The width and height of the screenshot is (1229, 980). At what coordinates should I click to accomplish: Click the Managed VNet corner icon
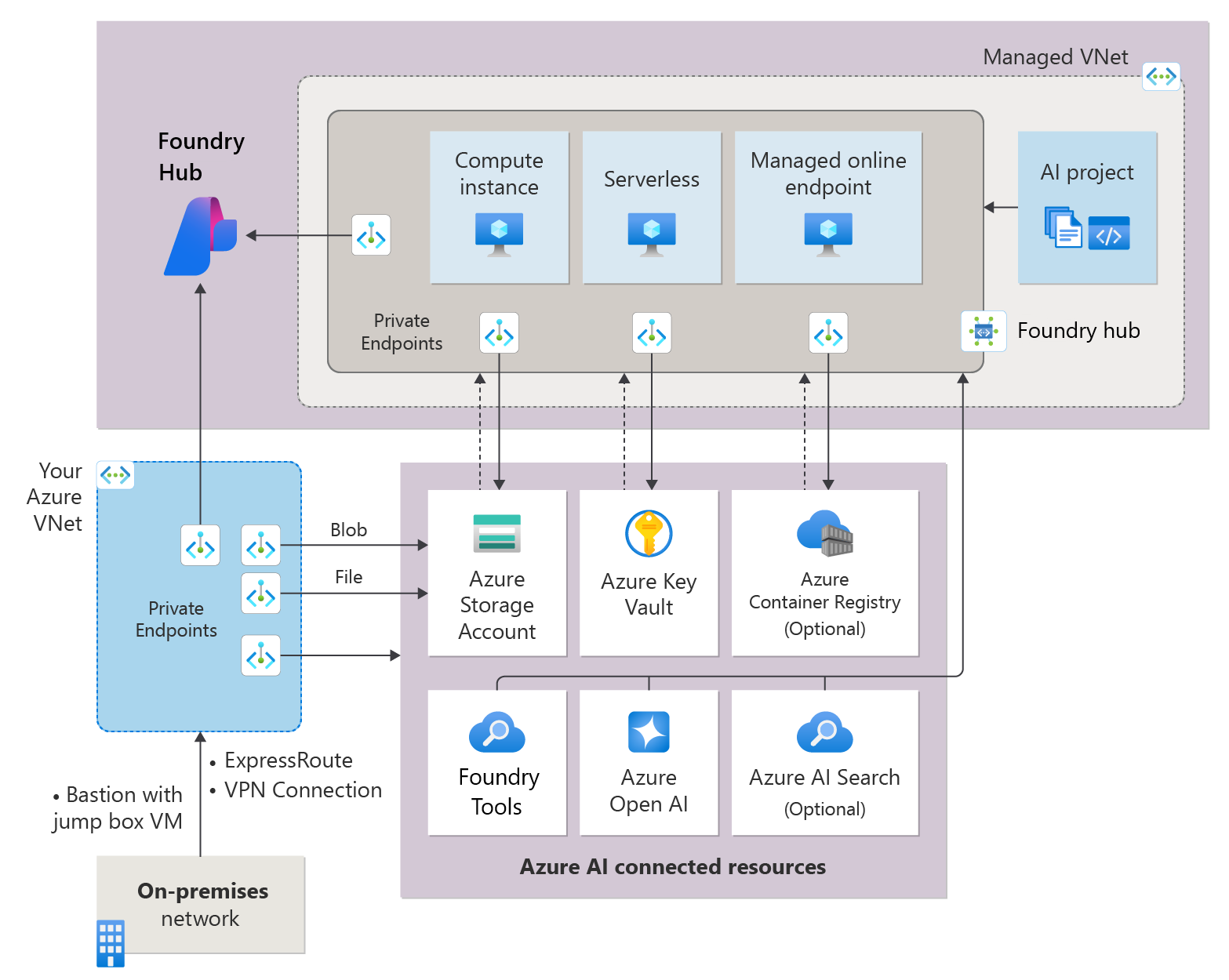coord(1161,77)
